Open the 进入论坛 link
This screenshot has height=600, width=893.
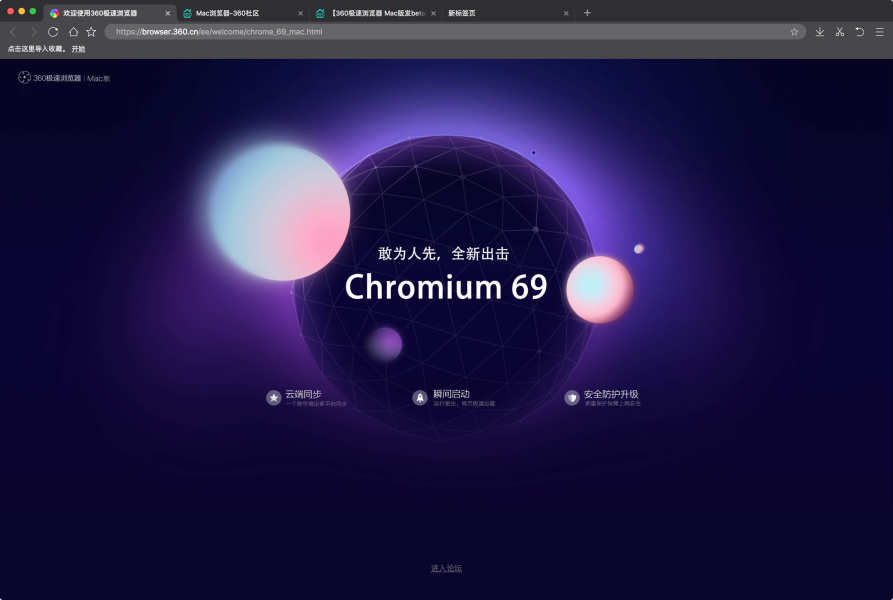[446, 568]
